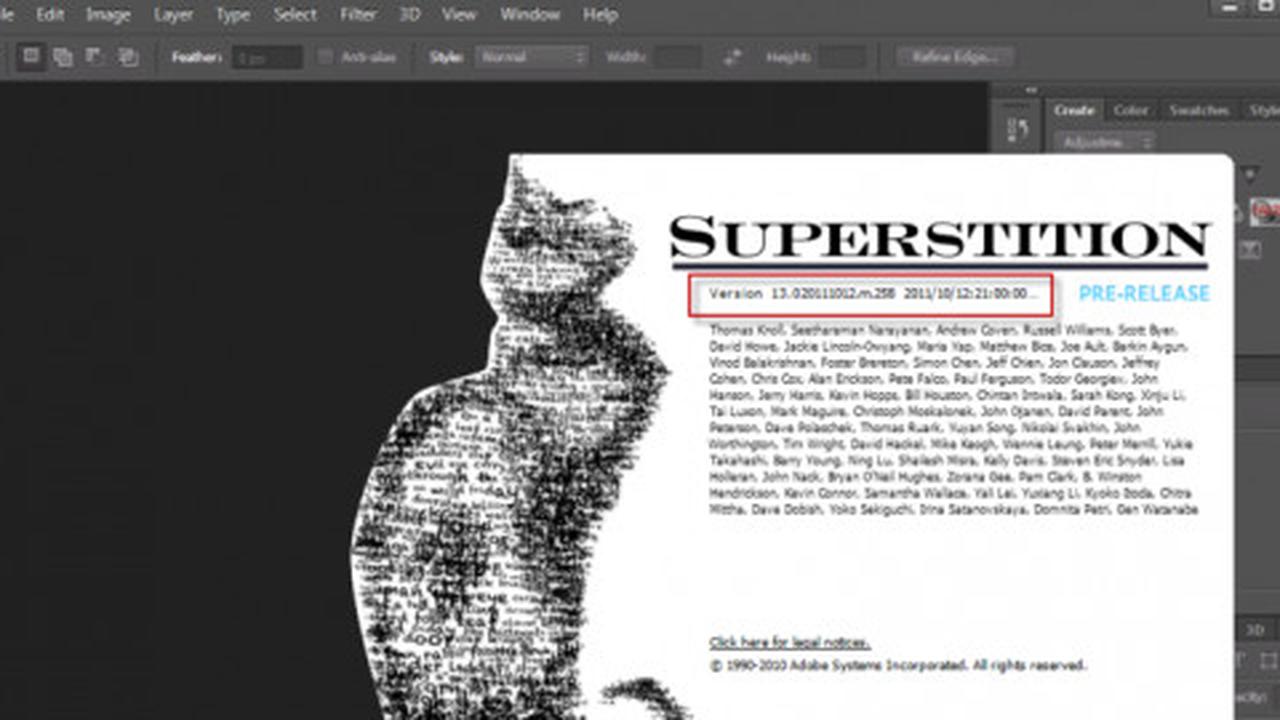
Task: Focus the Feather input field
Action: [267, 57]
